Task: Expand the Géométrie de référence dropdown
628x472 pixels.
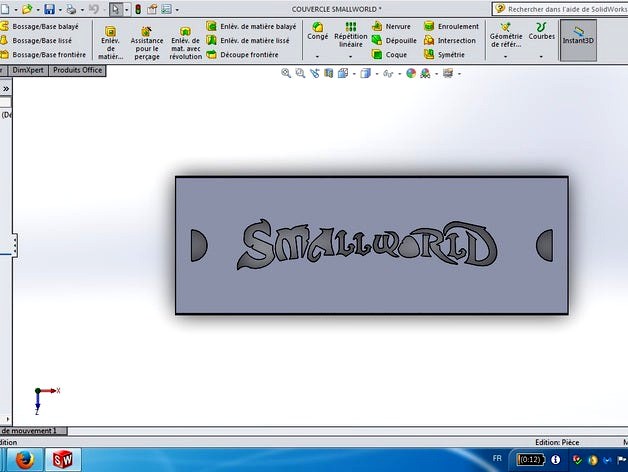Action: tap(505, 57)
